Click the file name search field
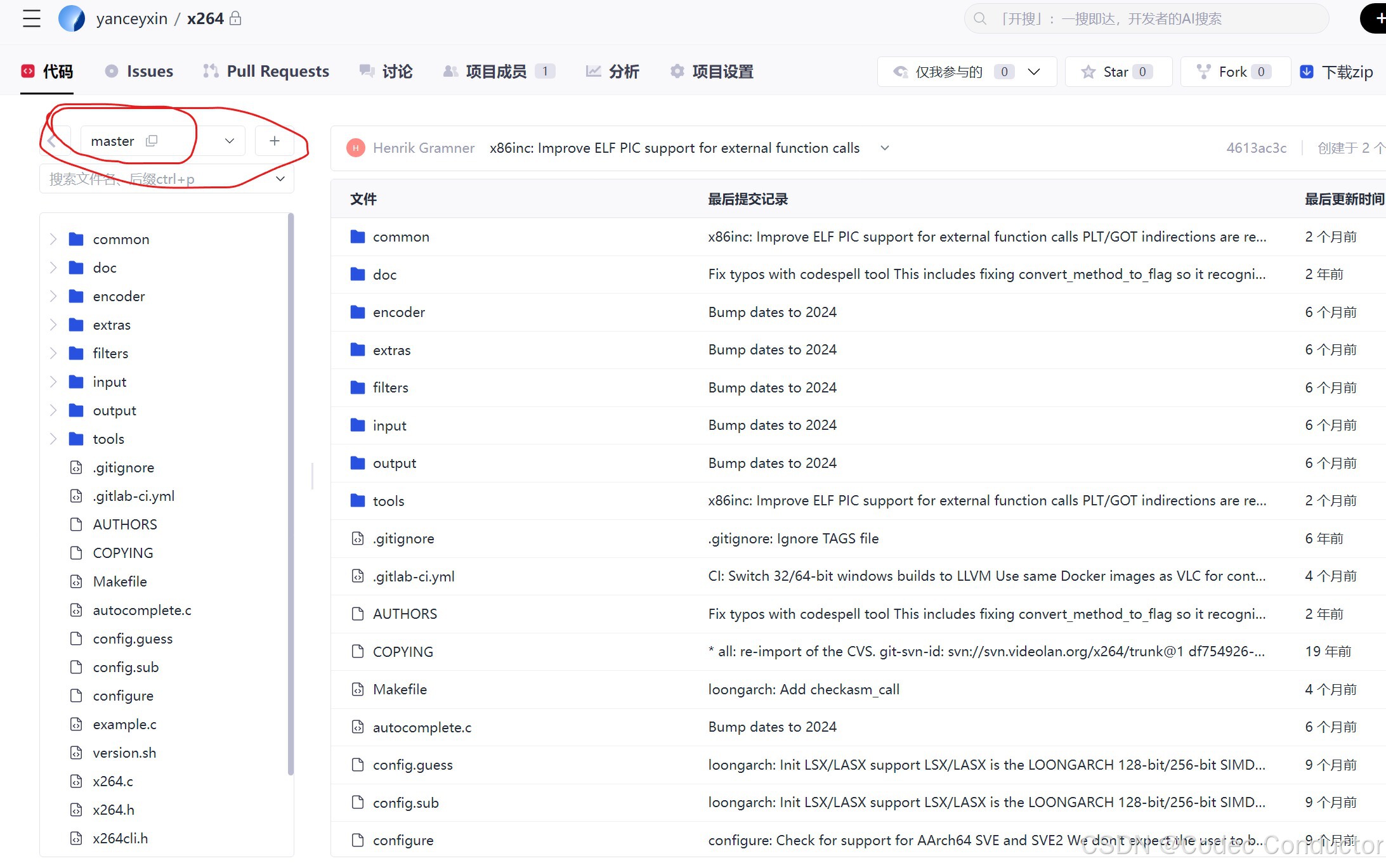The height and width of the screenshot is (868, 1386). (159, 179)
